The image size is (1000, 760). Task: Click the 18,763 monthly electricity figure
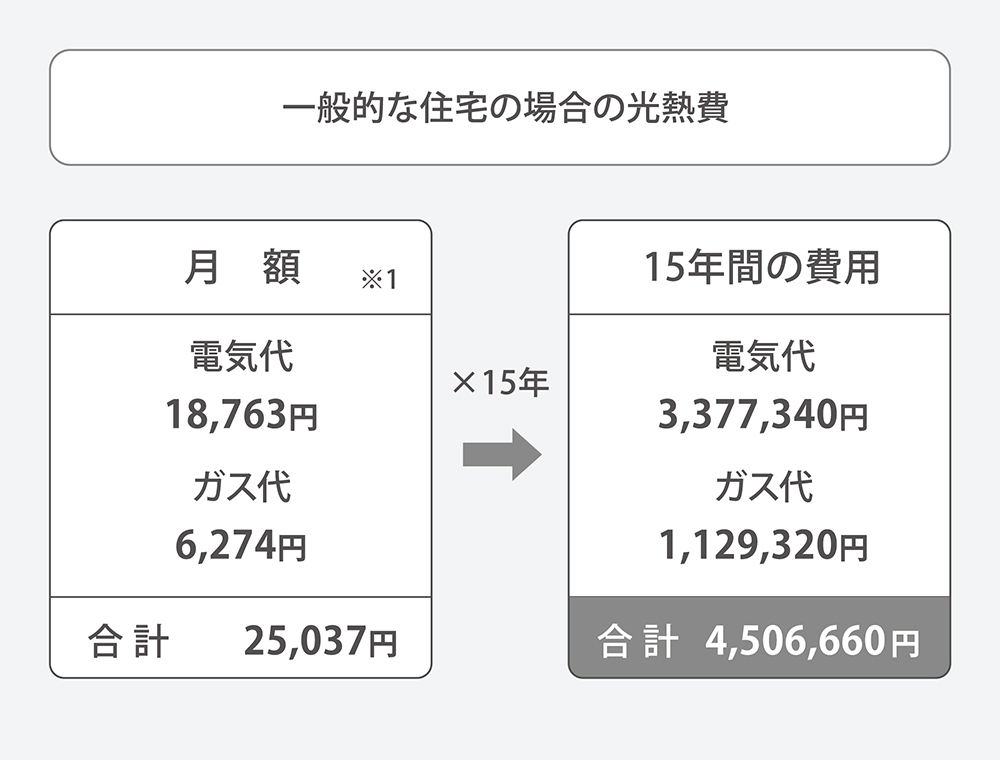[x=225, y=413]
